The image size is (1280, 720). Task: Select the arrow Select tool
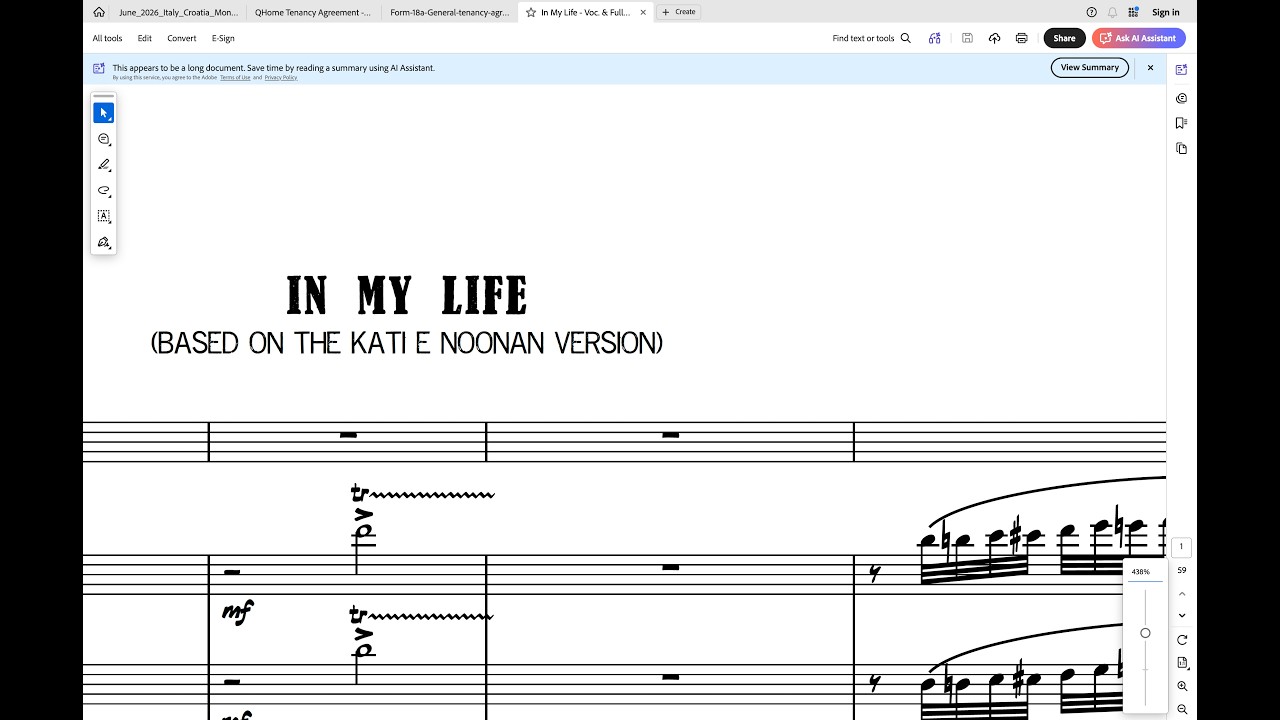(104, 113)
